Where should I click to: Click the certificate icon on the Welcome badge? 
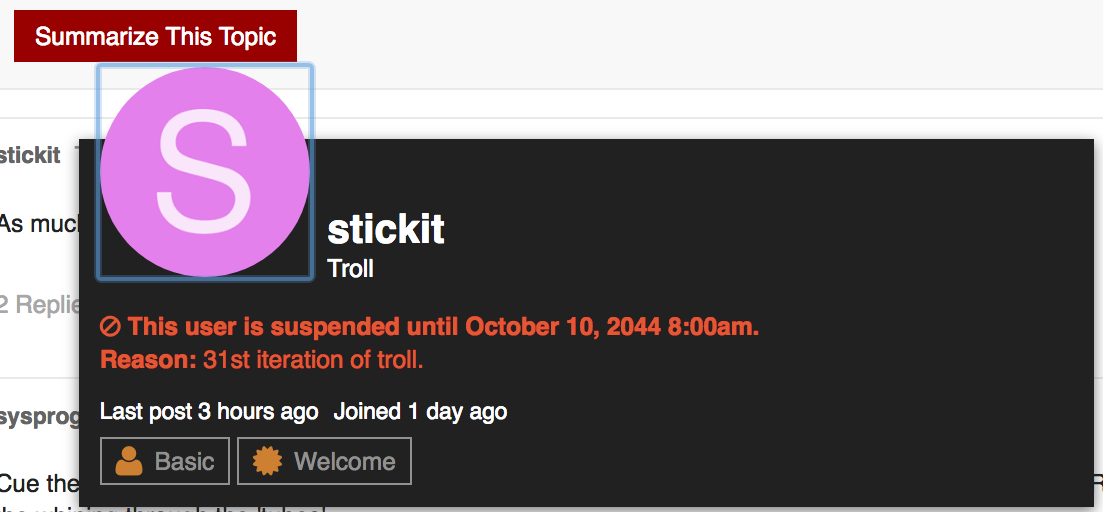pyautogui.click(x=267, y=461)
